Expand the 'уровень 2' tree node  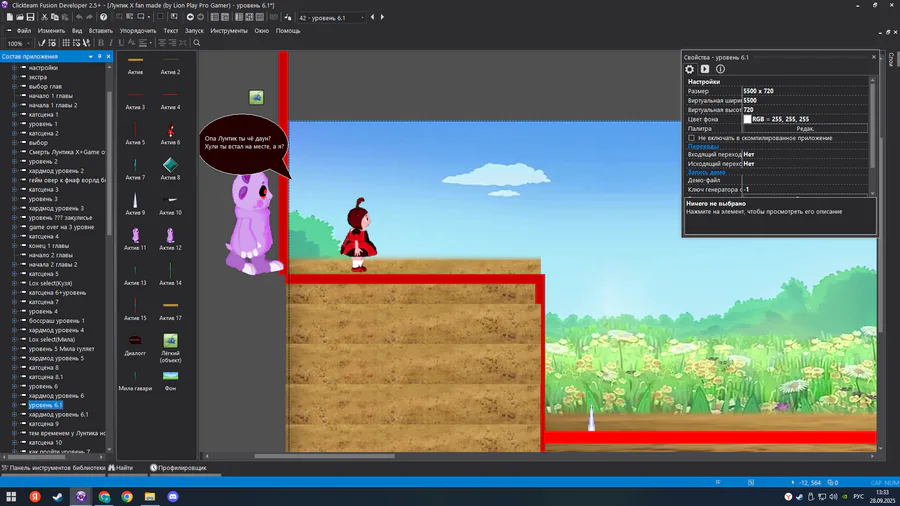[x=14, y=161]
